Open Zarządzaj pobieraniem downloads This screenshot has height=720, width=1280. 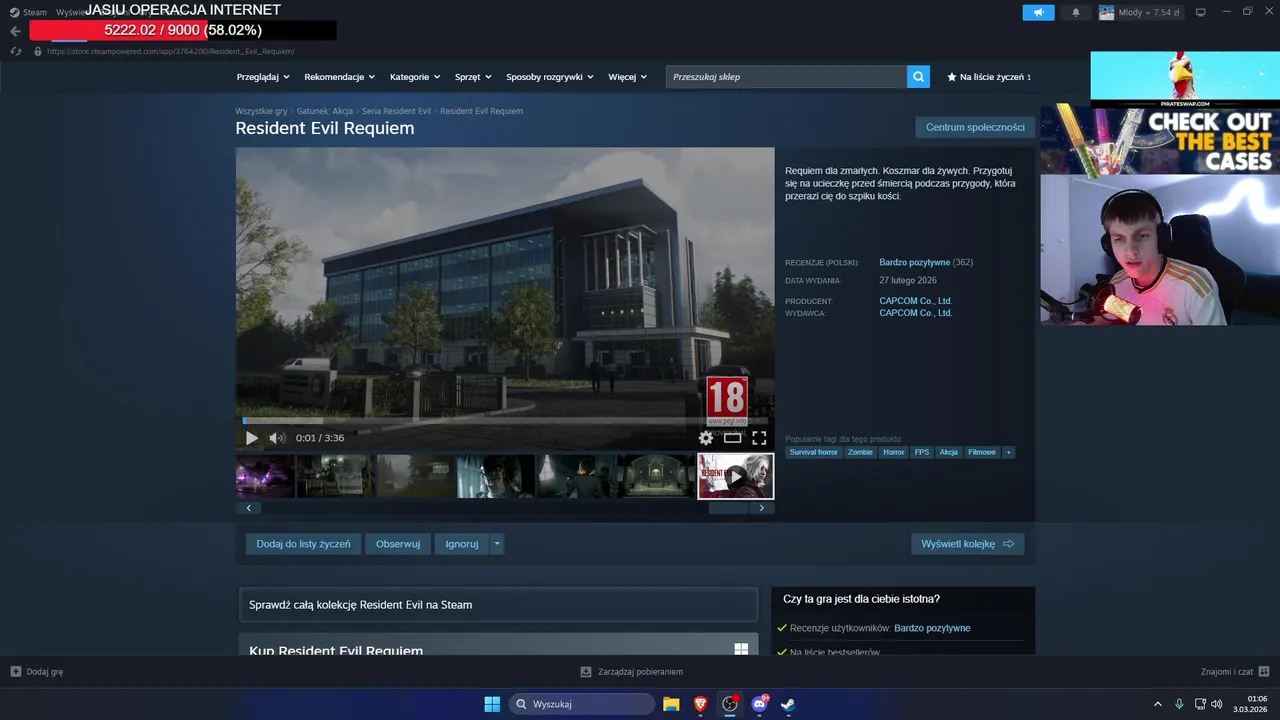632,672
